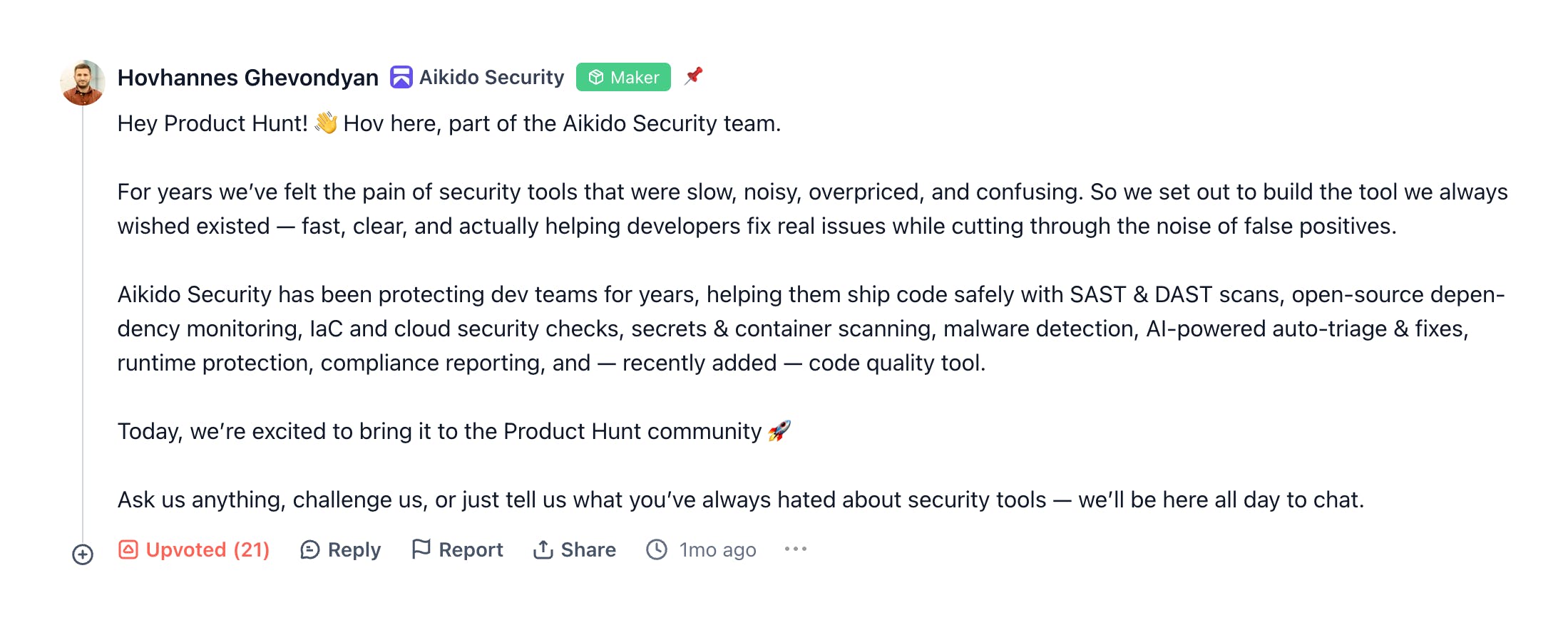Open the Aikido Security product link

click(491, 77)
